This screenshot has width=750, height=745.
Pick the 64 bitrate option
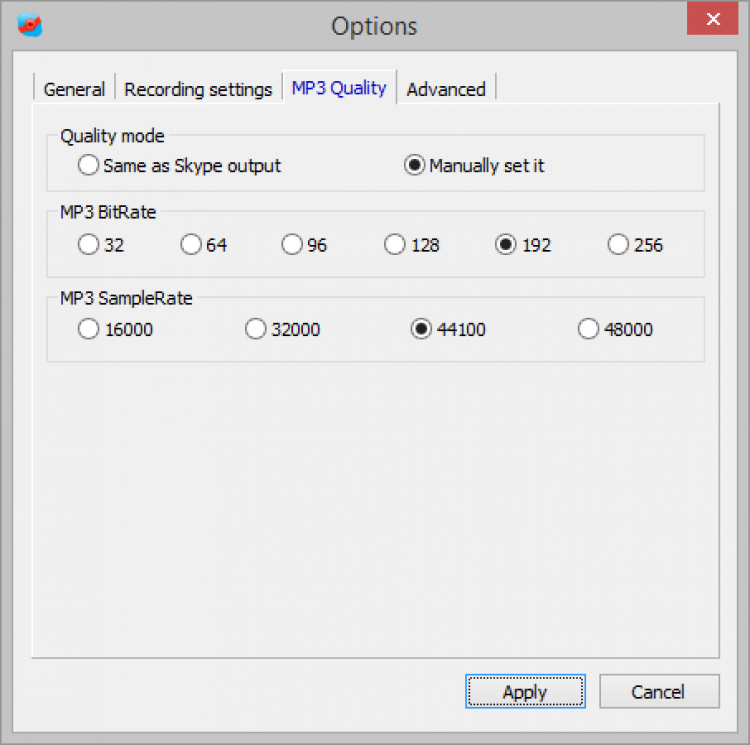tap(192, 244)
